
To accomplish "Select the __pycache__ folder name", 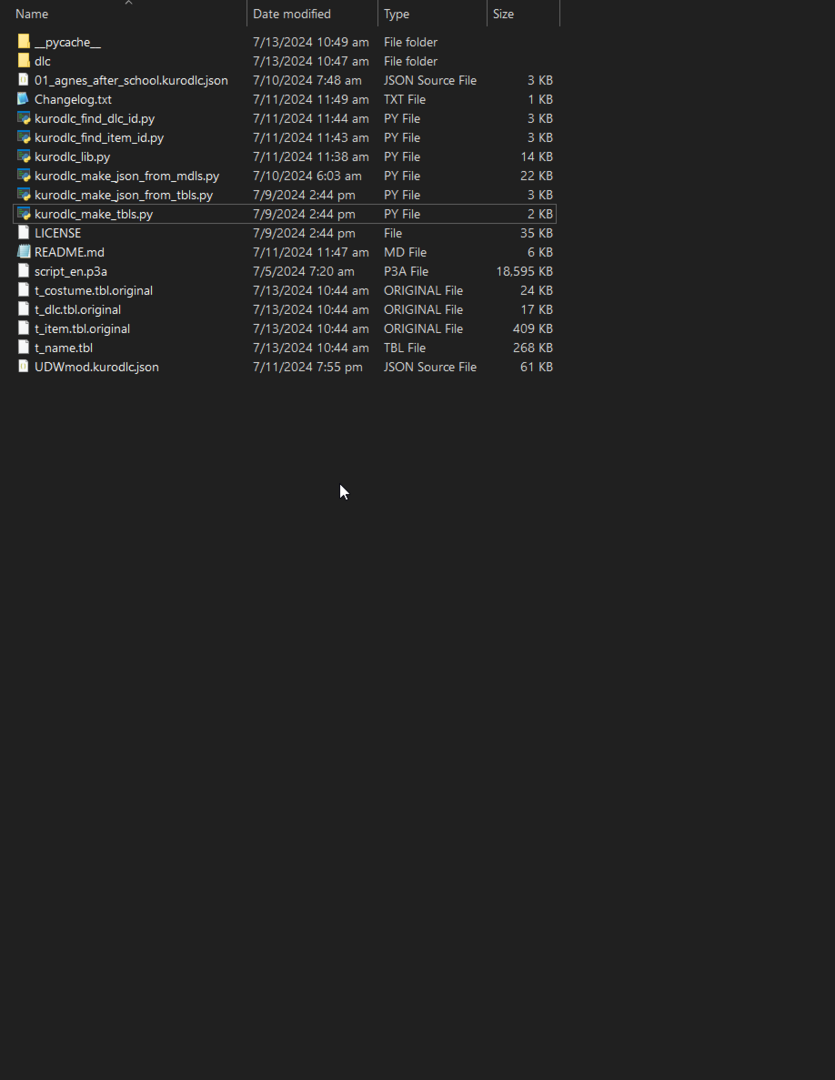I will [68, 42].
